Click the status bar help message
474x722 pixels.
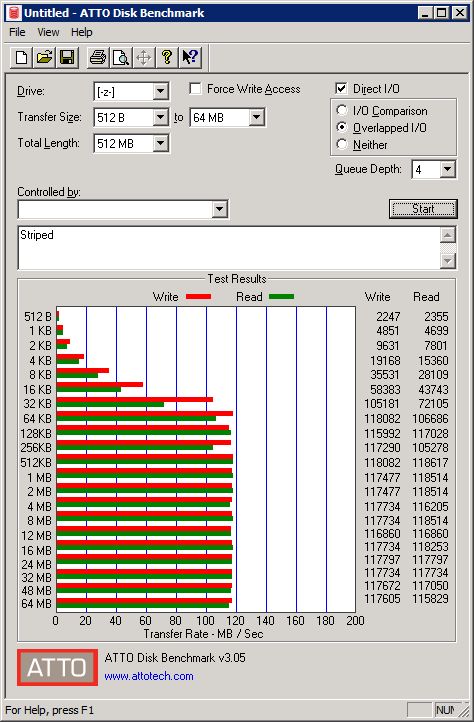[x=49, y=710]
